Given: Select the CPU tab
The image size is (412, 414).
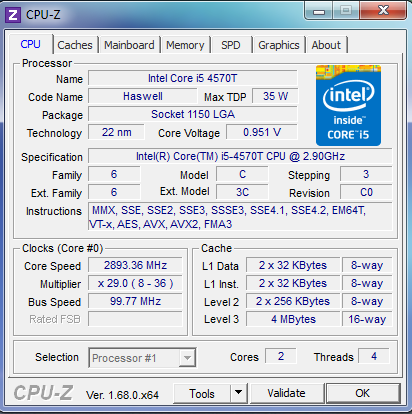Looking at the screenshot, I should [x=30, y=44].
